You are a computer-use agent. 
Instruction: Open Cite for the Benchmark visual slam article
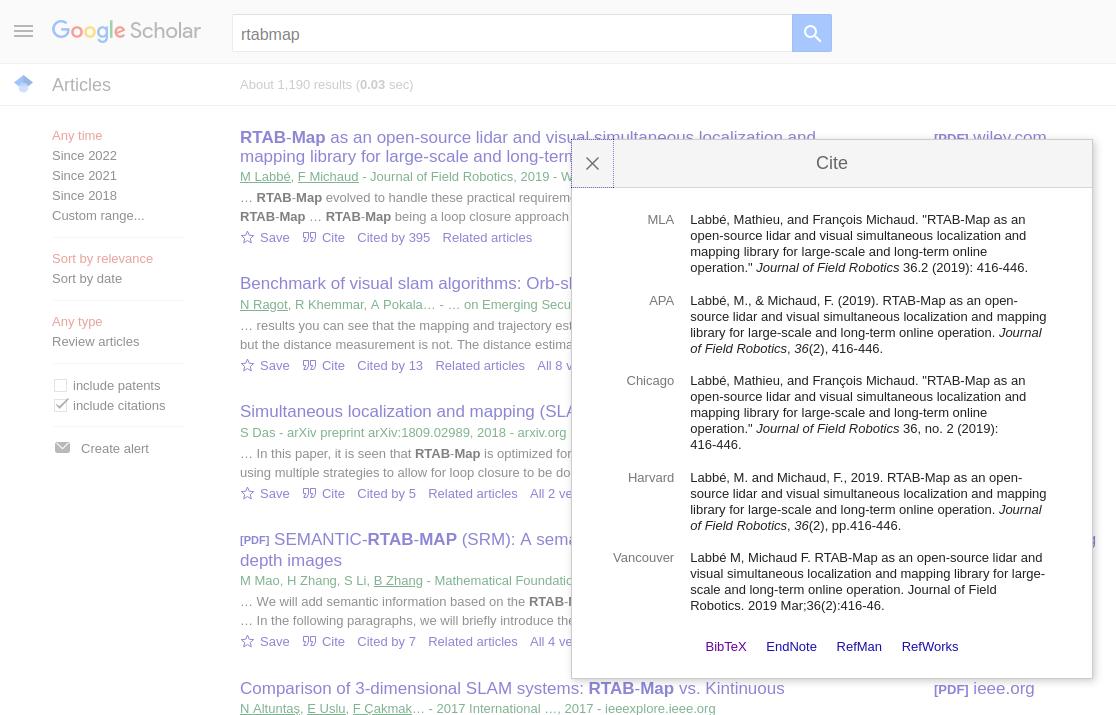pyautogui.click(x=324, y=365)
